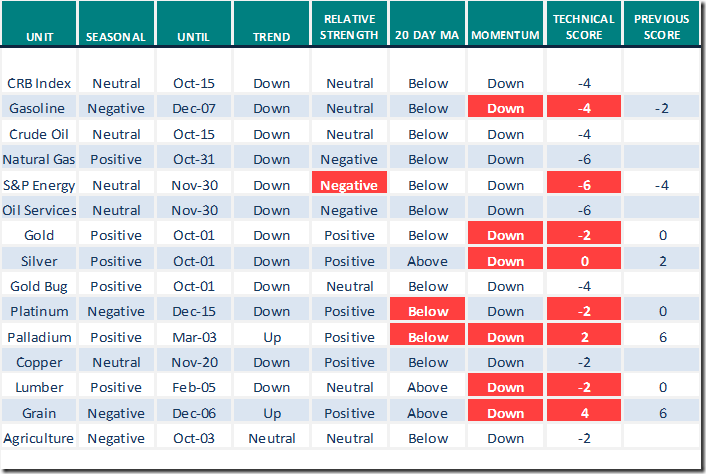Click the RELATIVE STRENGTH column header
Screen dimensions: 706x474
click(349, 28)
